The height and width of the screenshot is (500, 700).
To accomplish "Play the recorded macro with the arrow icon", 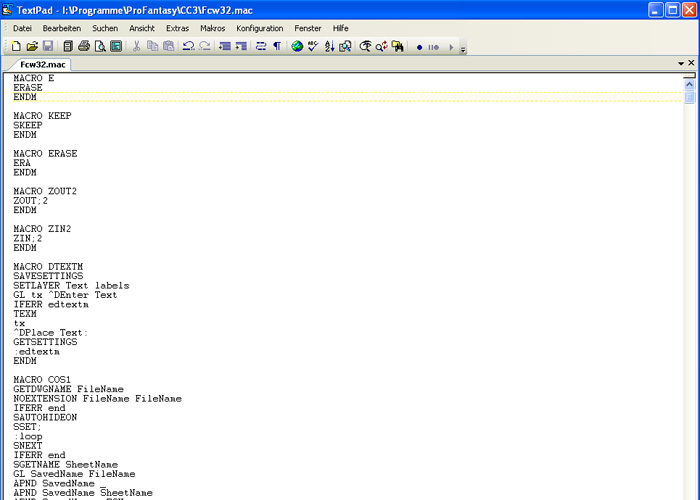I will tap(451, 47).
